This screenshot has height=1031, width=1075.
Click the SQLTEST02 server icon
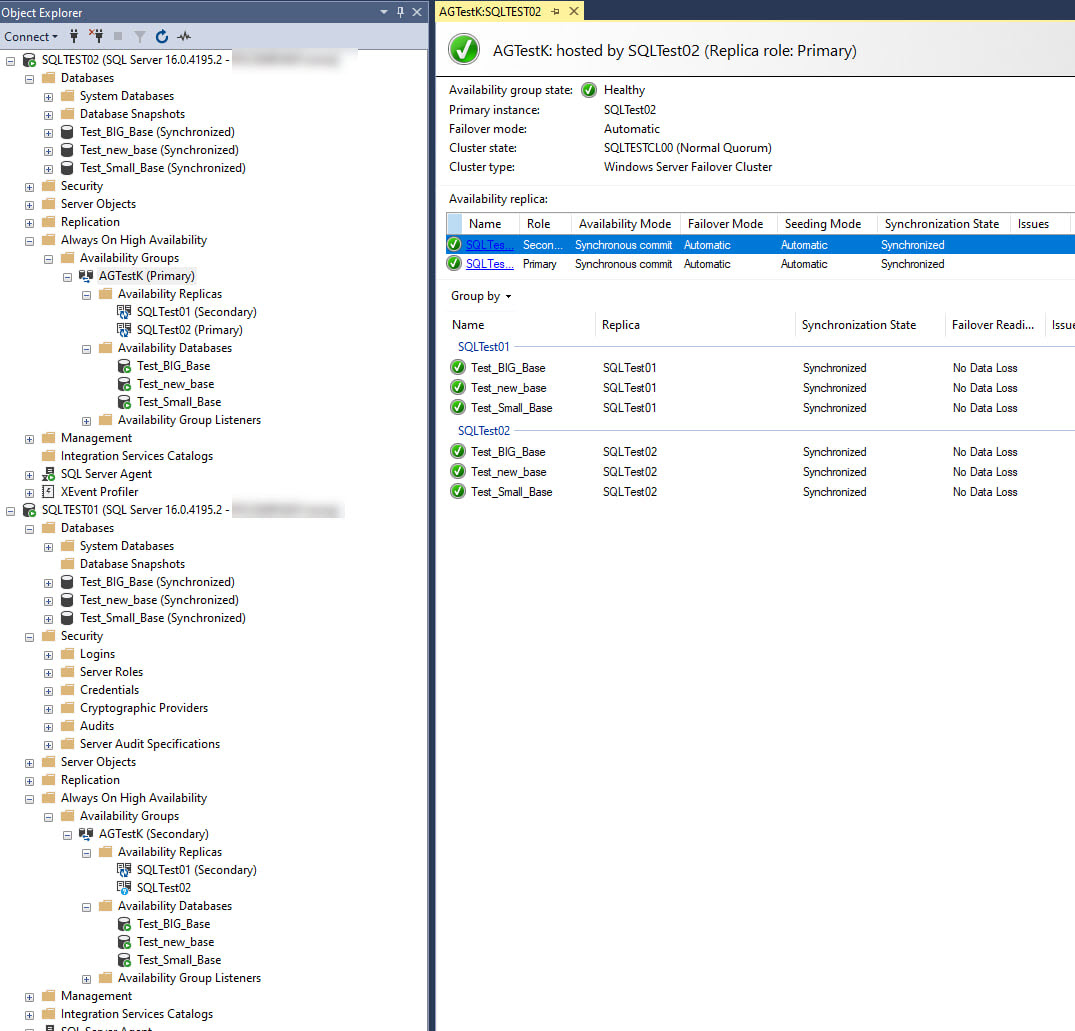(29, 60)
